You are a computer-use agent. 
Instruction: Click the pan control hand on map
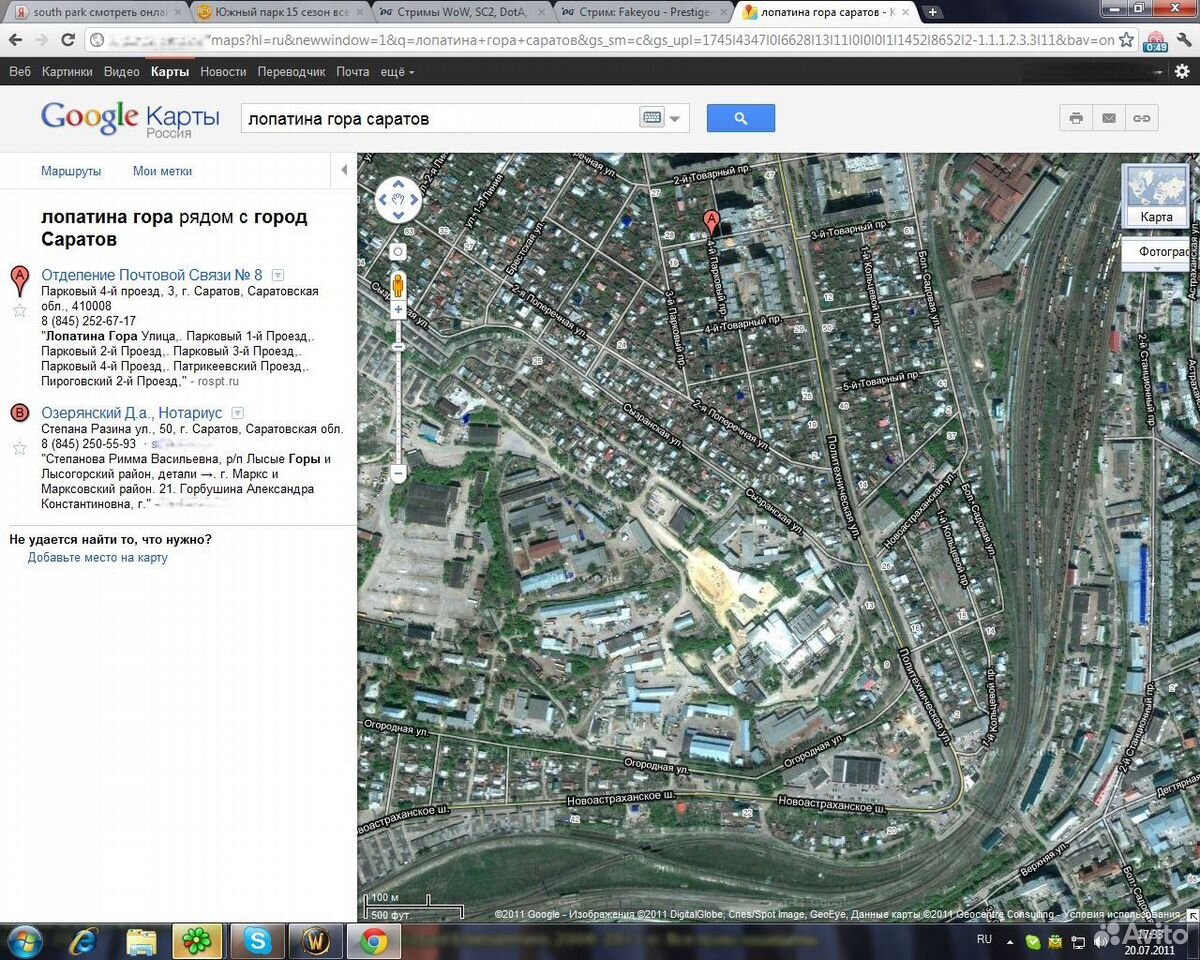click(x=398, y=200)
